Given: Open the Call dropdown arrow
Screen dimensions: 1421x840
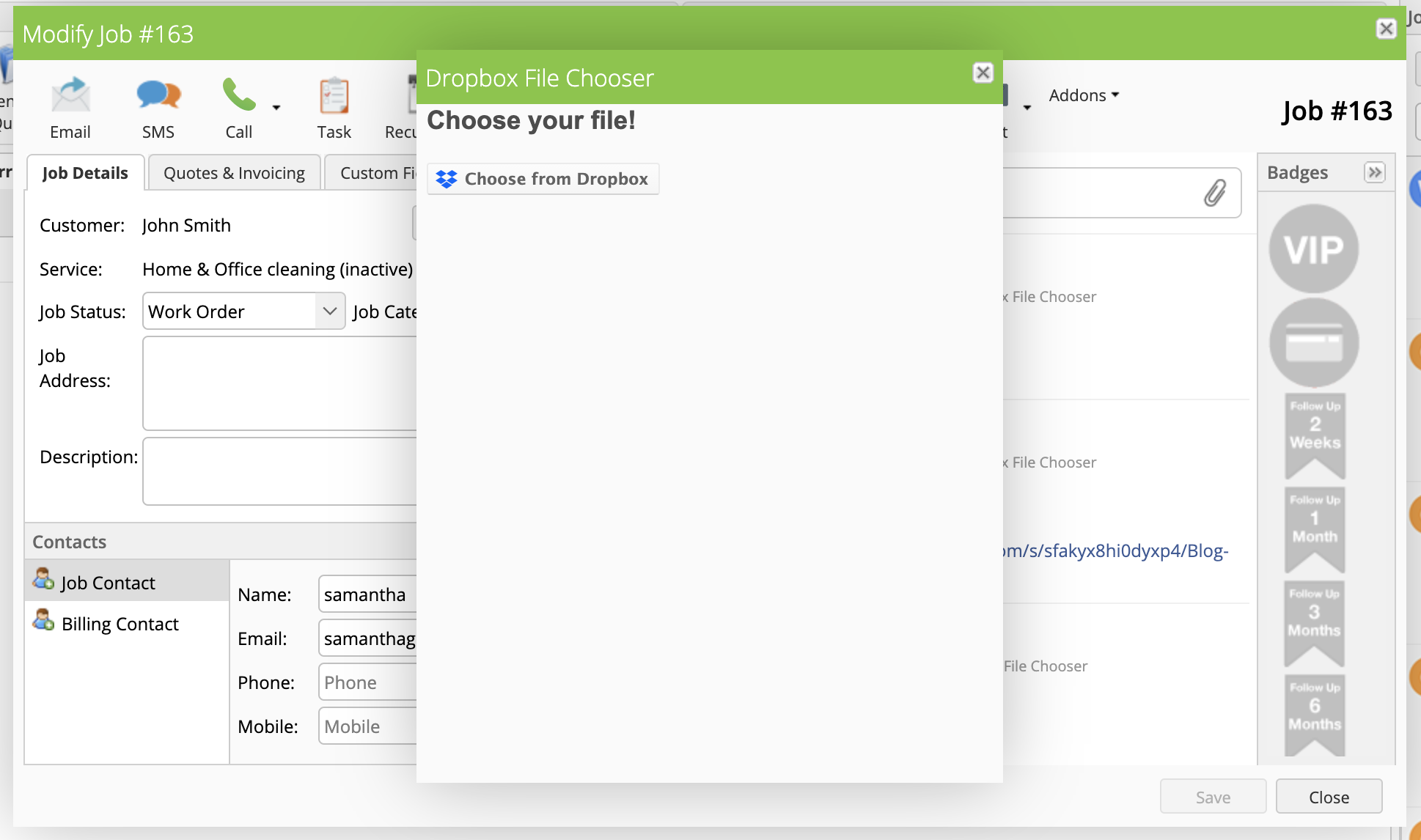Looking at the screenshot, I should [276, 108].
